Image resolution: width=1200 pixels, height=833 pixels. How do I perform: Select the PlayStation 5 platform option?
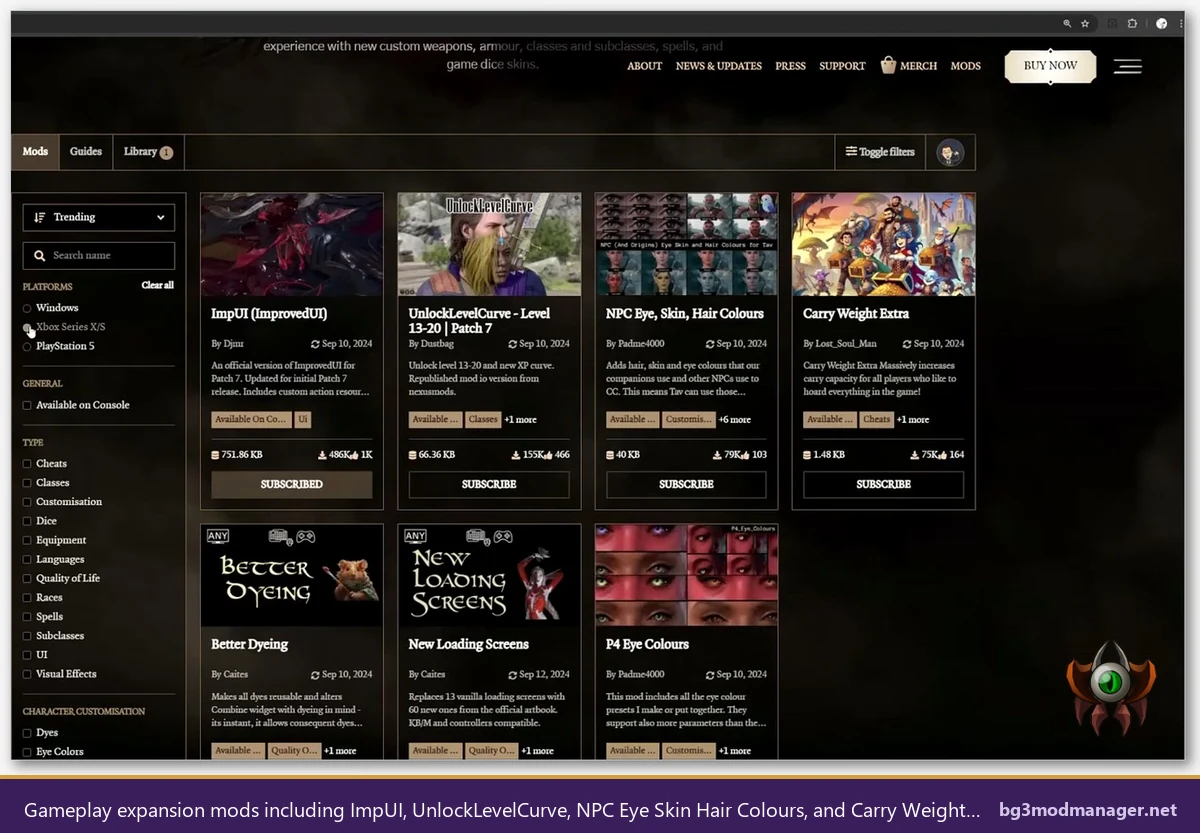(27, 346)
